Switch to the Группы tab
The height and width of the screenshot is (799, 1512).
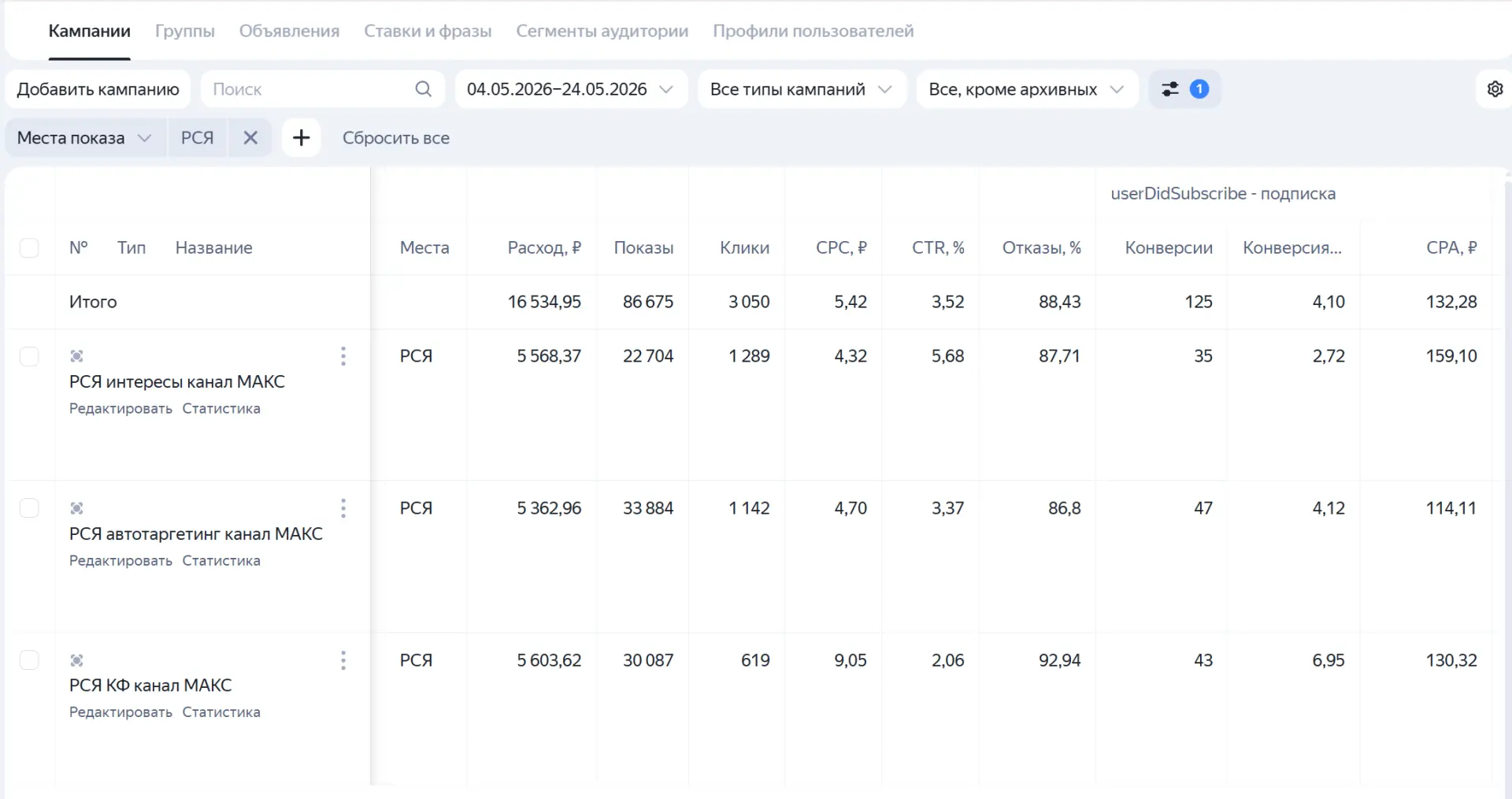[185, 31]
